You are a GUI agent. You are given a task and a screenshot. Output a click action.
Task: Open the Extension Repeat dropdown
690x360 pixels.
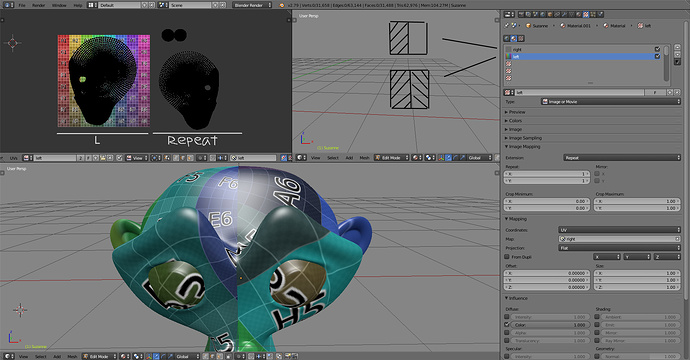(x=622, y=158)
